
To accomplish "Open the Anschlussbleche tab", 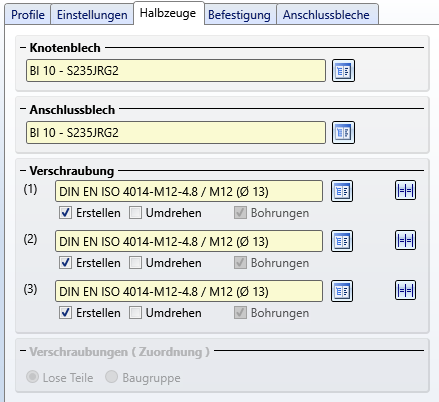I will (326, 15).
